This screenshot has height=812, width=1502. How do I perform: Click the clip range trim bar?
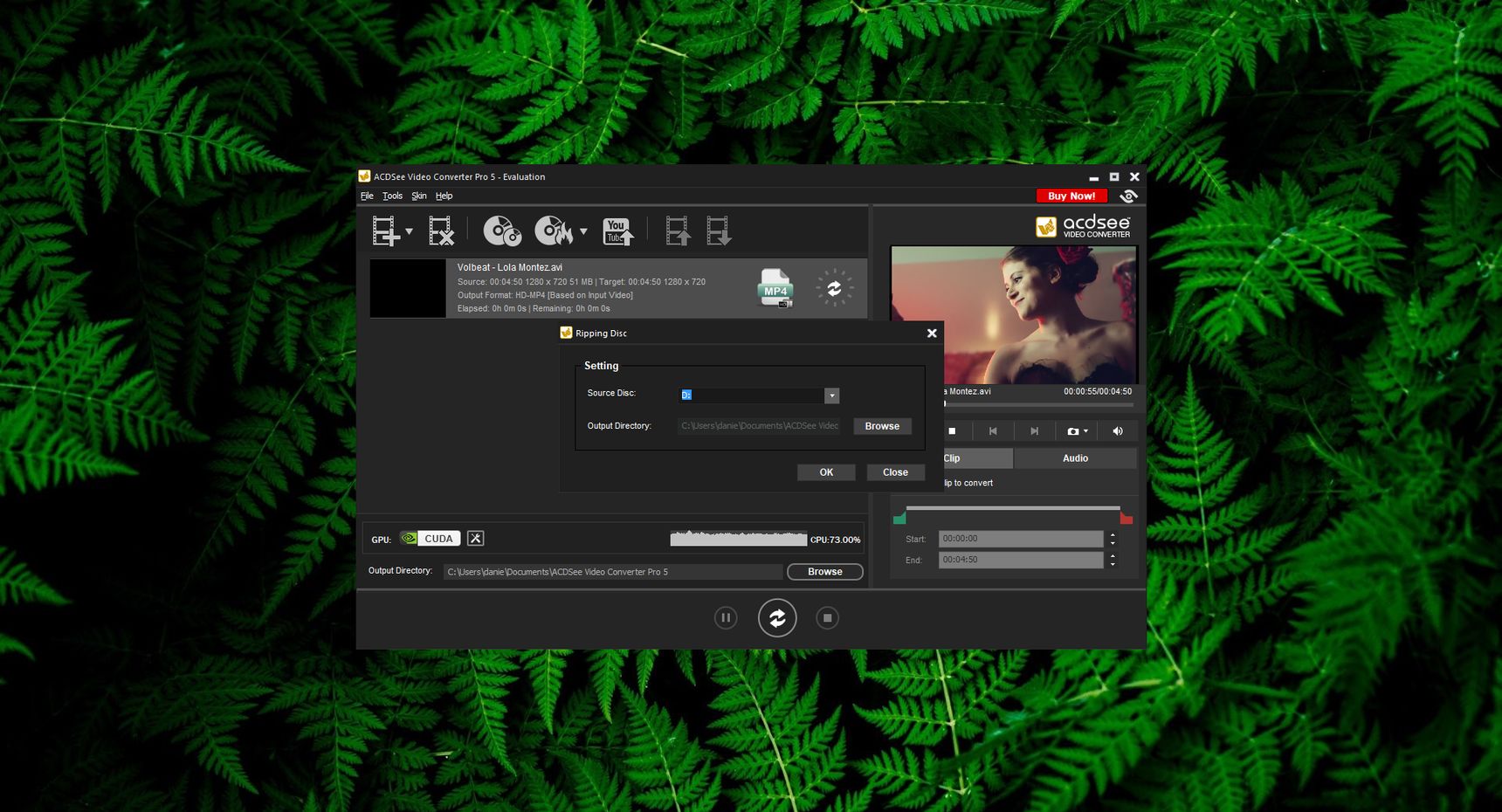(x=1013, y=508)
